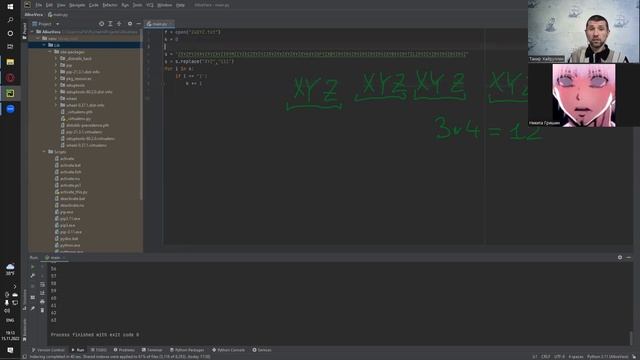Expand the pkg_resources folder
This screenshot has width=640, height=360.
[x=56, y=78]
